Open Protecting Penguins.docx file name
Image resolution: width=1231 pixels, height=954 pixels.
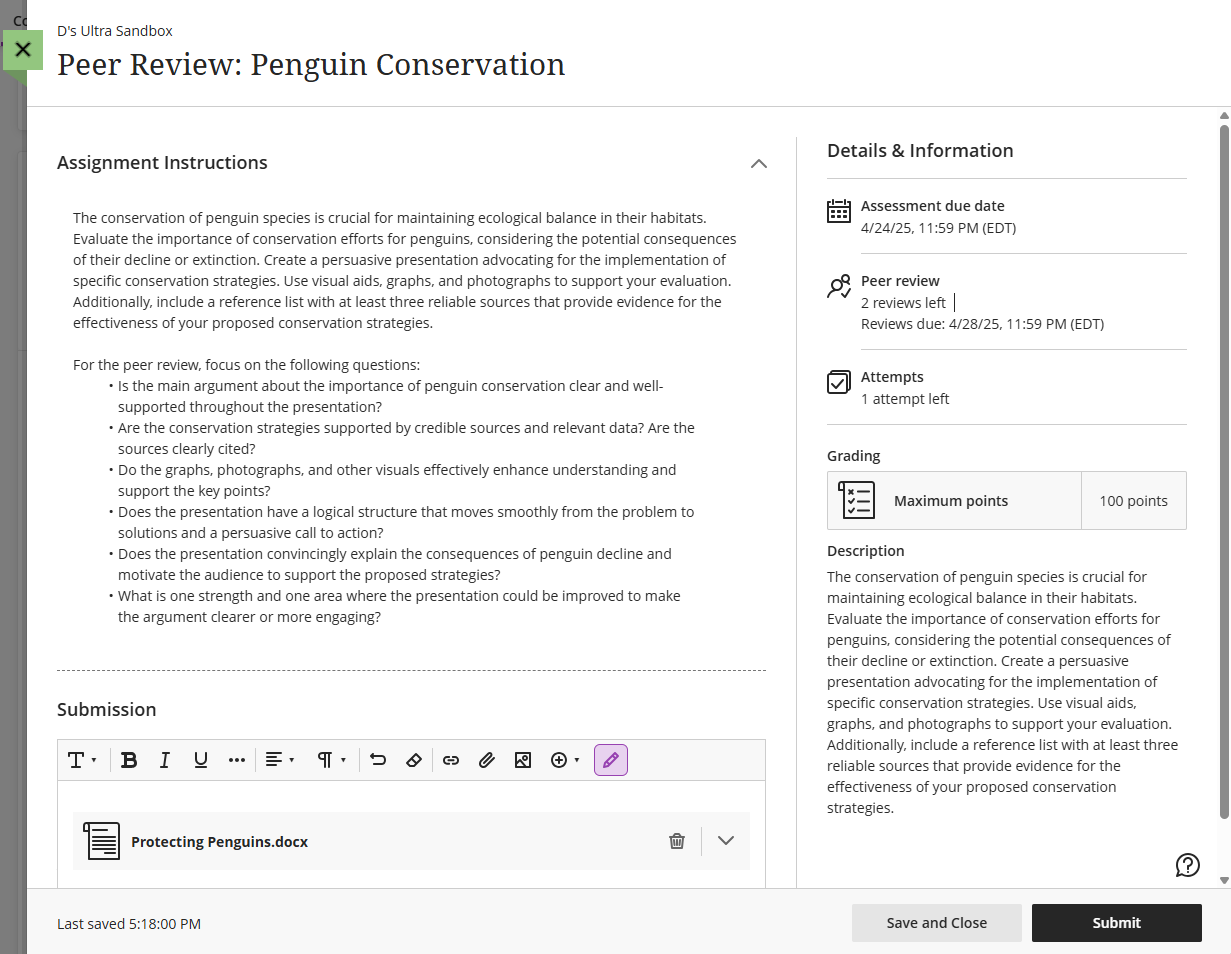pyautogui.click(x=219, y=842)
